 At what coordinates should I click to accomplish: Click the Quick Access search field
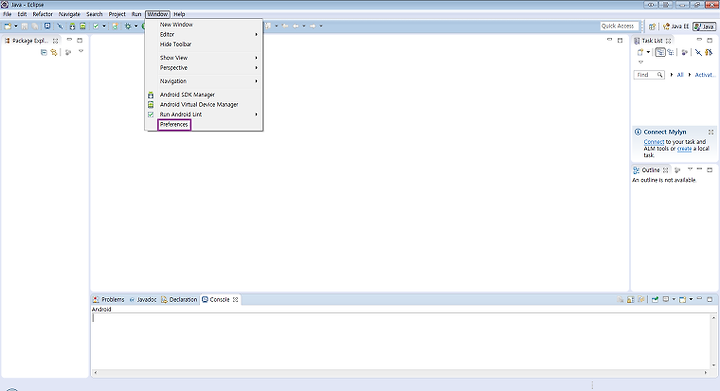pyautogui.click(x=619, y=26)
